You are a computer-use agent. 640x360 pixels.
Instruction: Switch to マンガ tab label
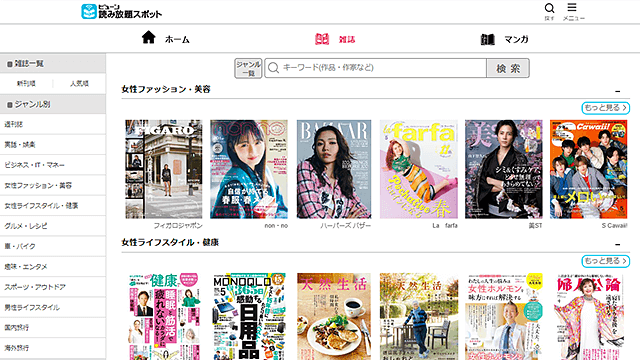tap(516, 39)
